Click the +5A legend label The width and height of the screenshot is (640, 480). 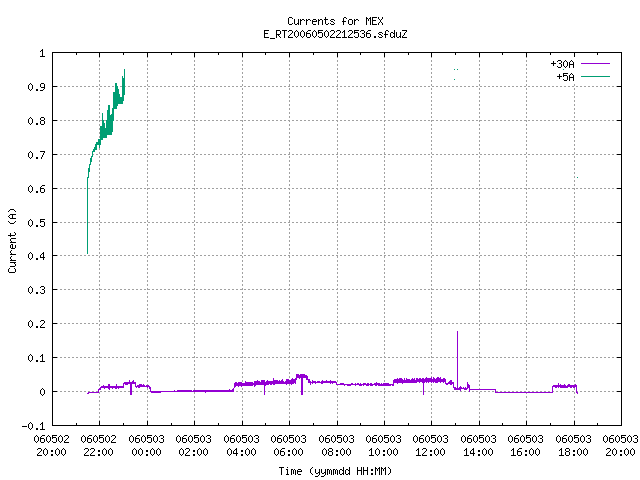tap(565, 77)
